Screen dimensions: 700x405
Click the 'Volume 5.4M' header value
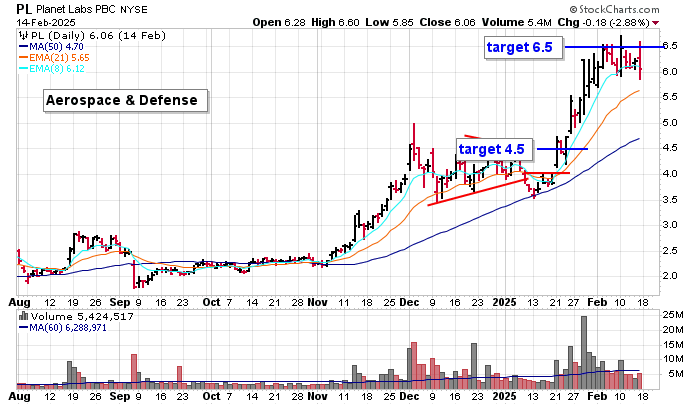click(517, 22)
